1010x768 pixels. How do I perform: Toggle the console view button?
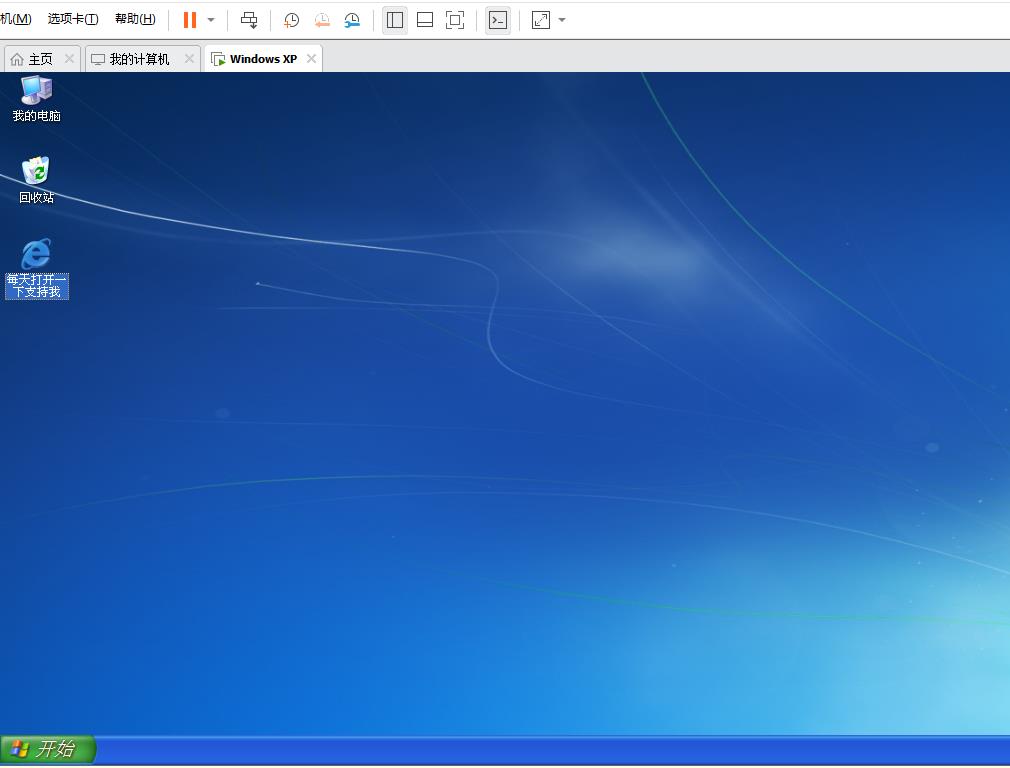(x=498, y=20)
